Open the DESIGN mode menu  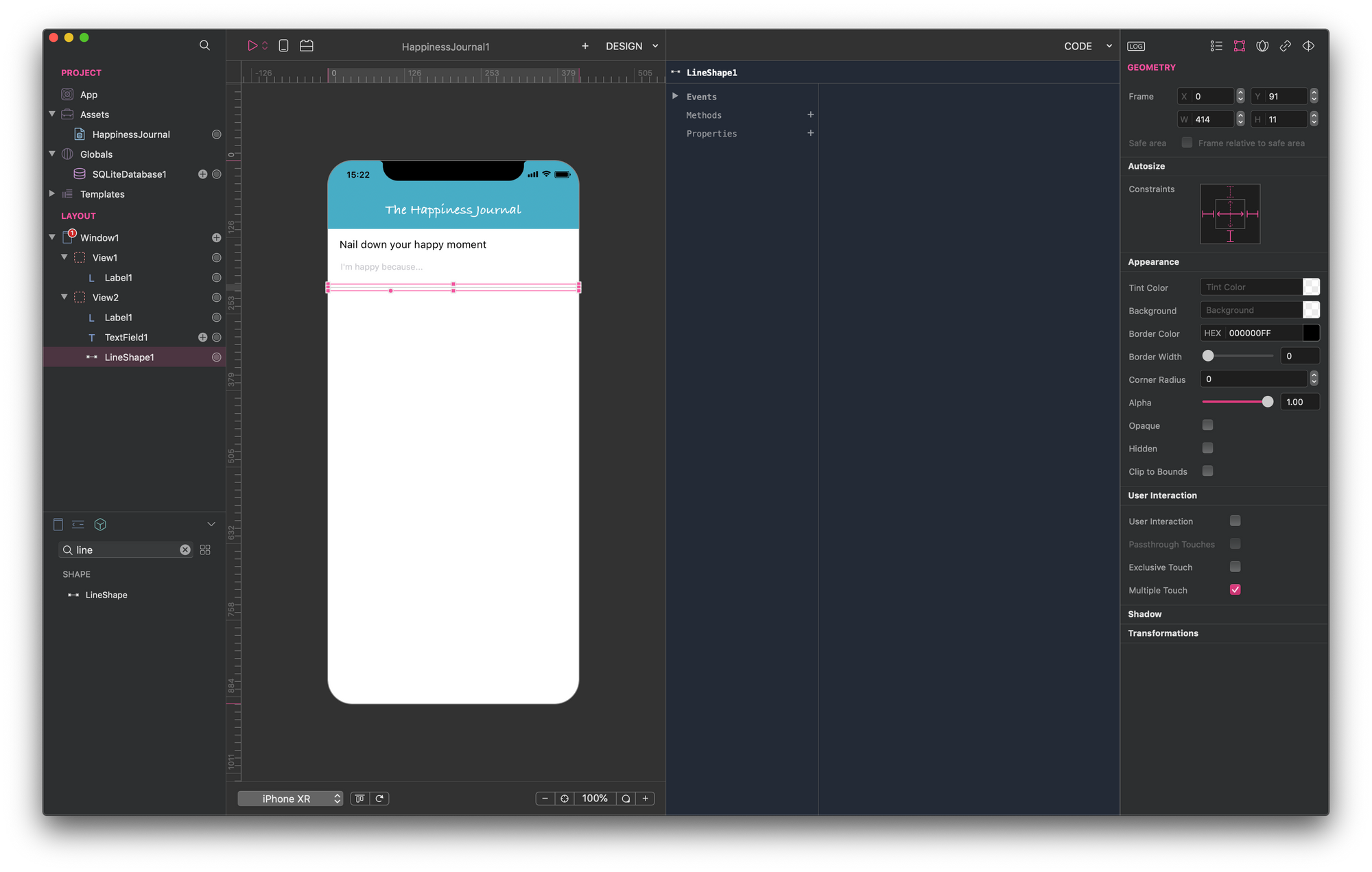(631, 46)
